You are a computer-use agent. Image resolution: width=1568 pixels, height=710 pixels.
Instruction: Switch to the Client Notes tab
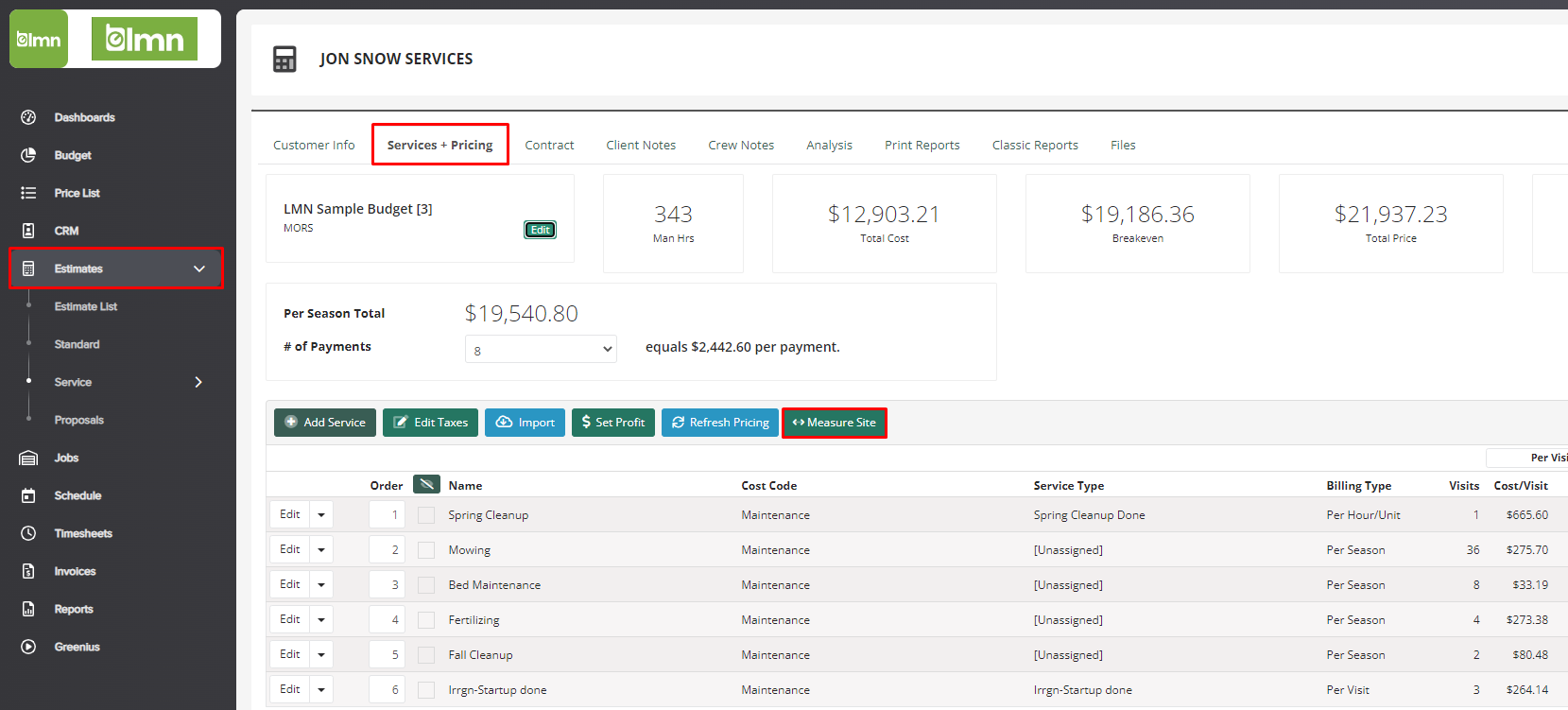click(641, 145)
